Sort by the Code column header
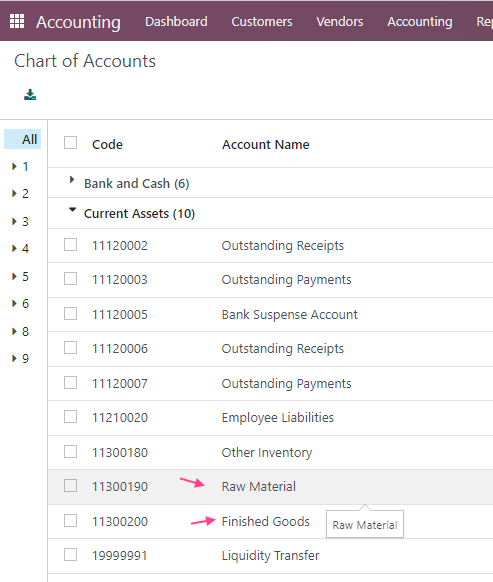This screenshot has width=493, height=582. pos(107,144)
